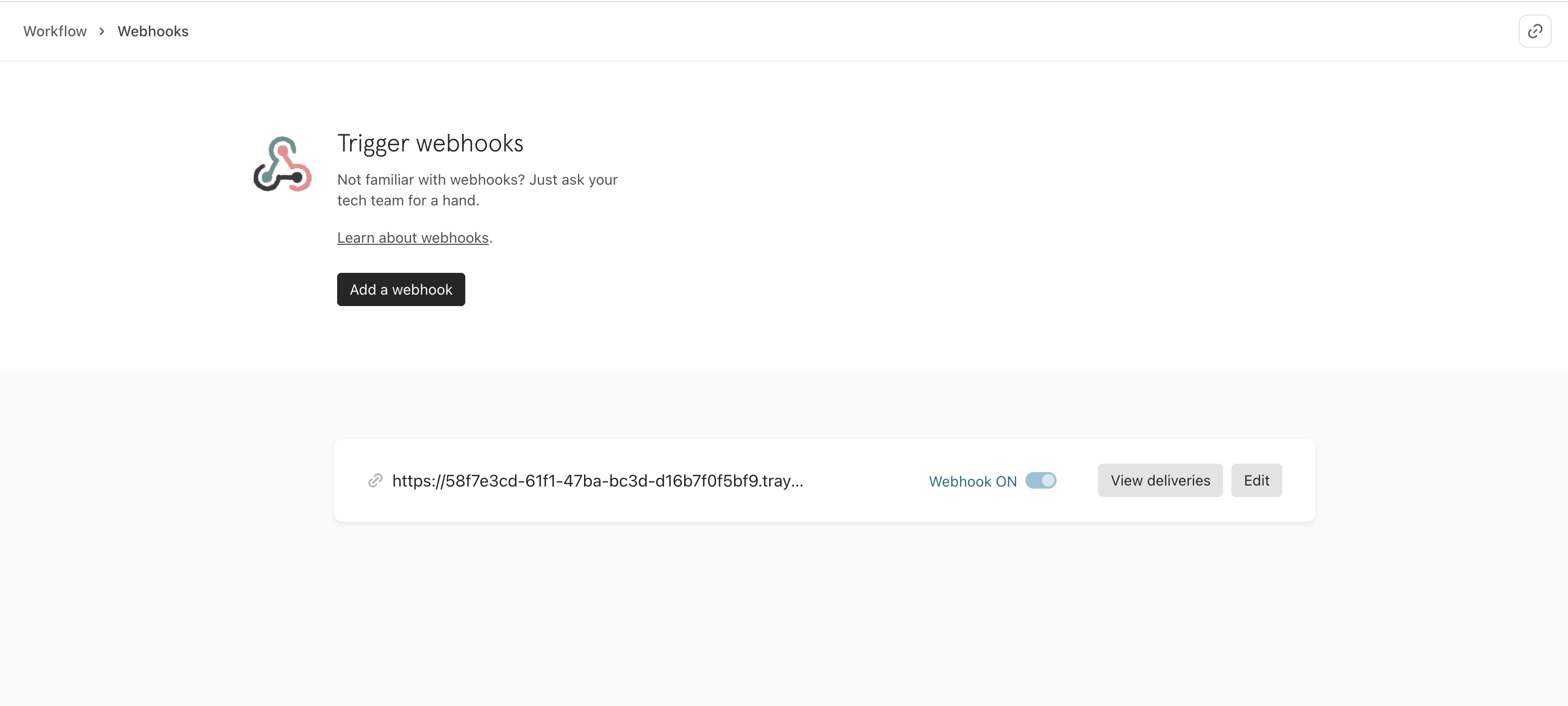This screenshot has width=1568, height=706.
Task: Click the breadcrumb chevron after Workflow
Action: click(x=102, y=31)
